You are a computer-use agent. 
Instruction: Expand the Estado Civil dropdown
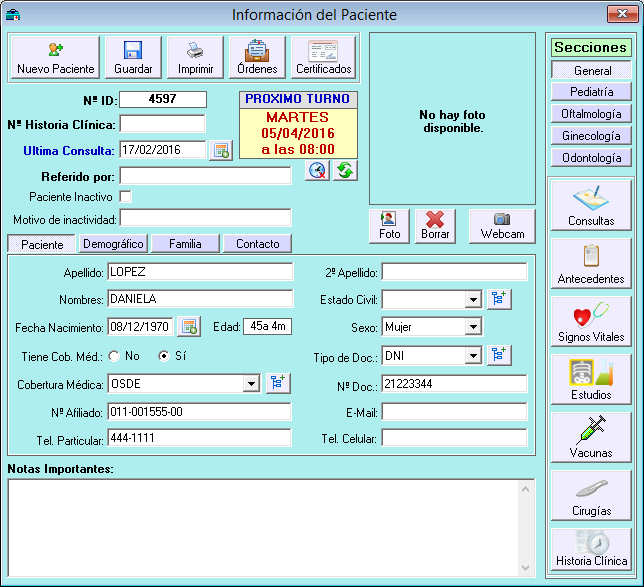tap(473, 299)
